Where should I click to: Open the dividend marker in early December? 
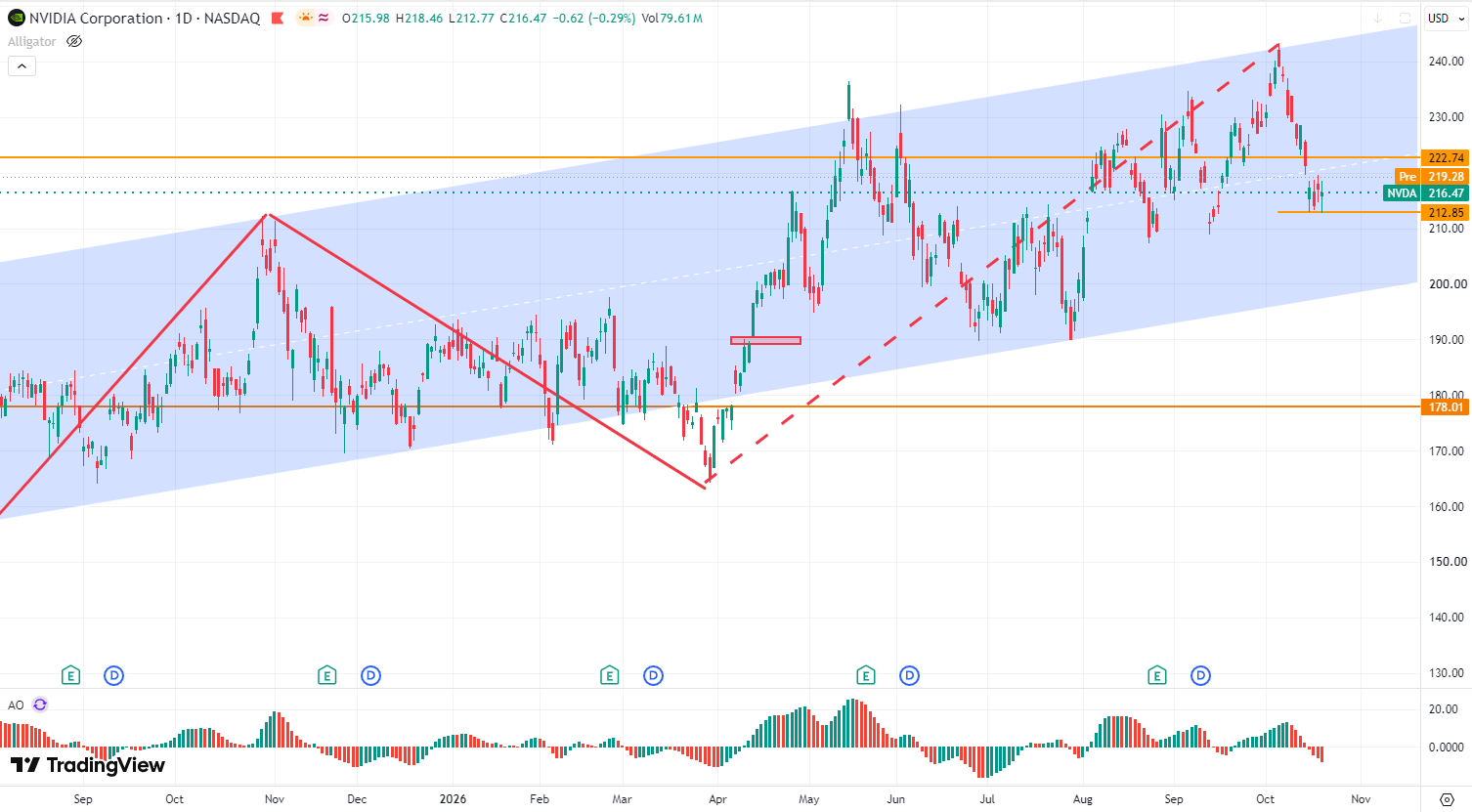[370, 675]
